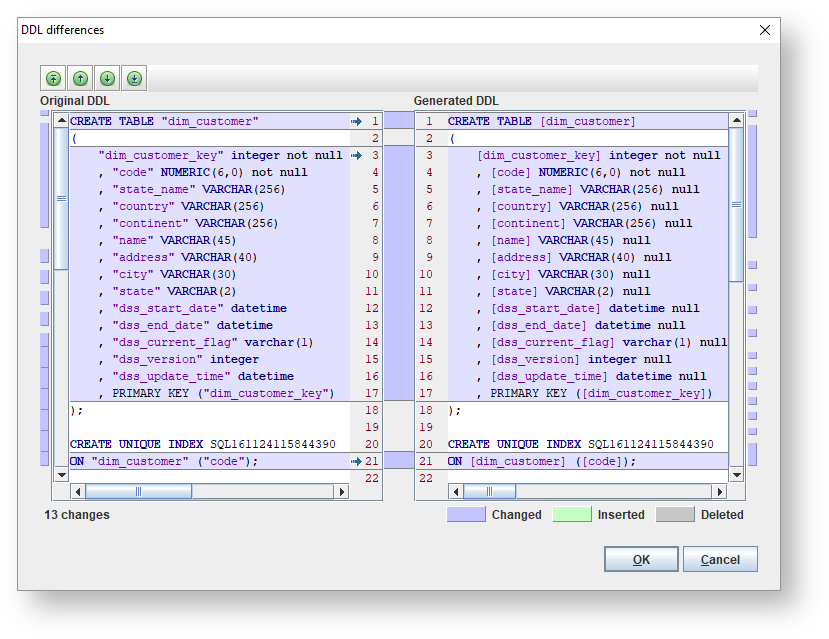Close the DDL differences dialog
Viewport: 829px width, 639px height.
(x=765, y=30)
